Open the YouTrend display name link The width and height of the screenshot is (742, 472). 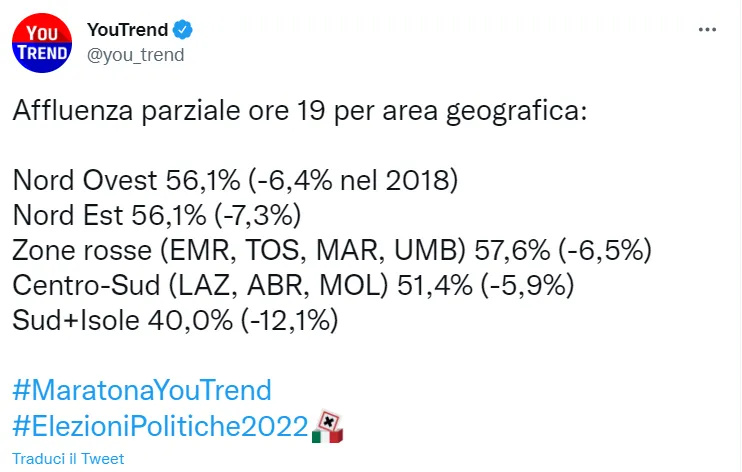[x=127, y=31]
